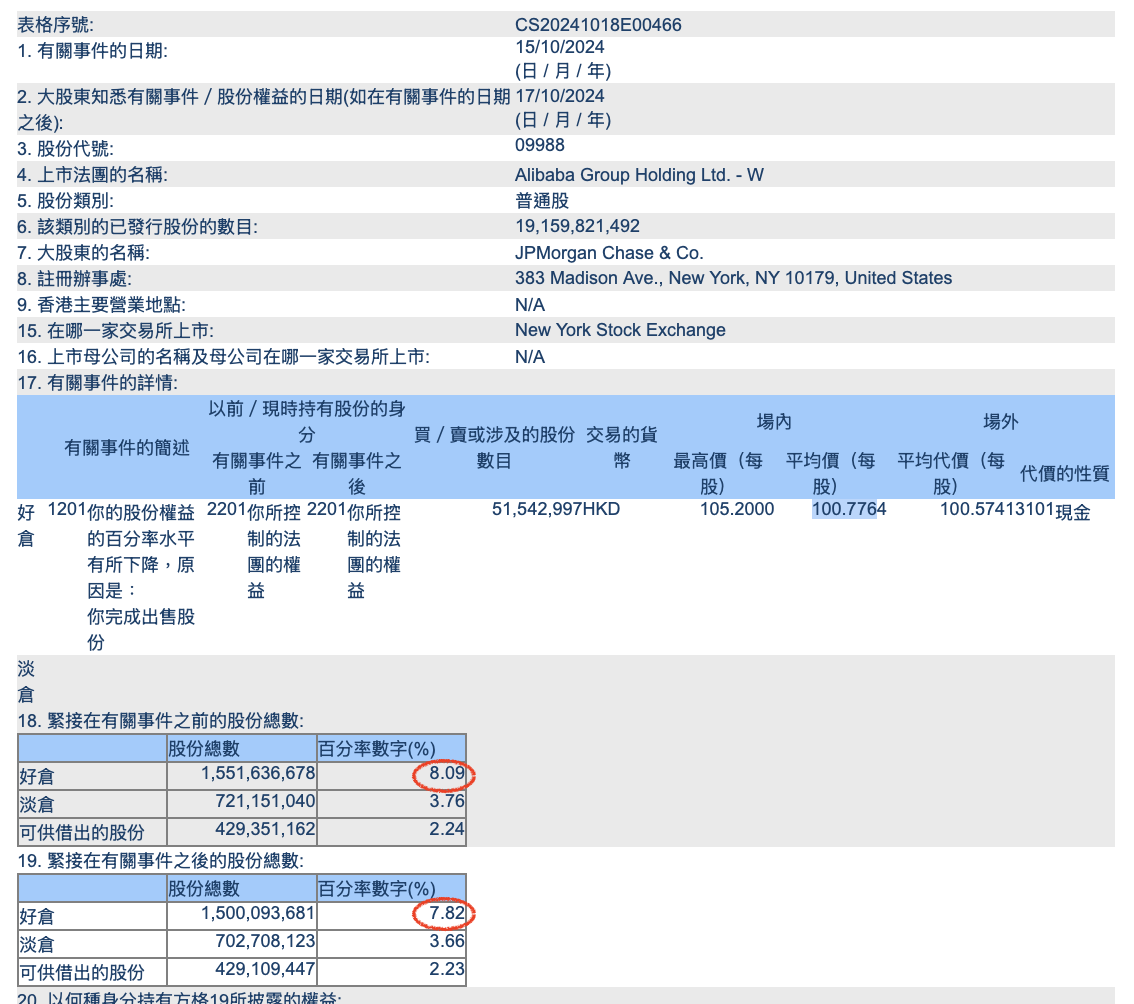Image resolution: width=1134 pixels, height=1004 pixels.
Task: Click the 場外 column group header
Action: coord(1000,422)
